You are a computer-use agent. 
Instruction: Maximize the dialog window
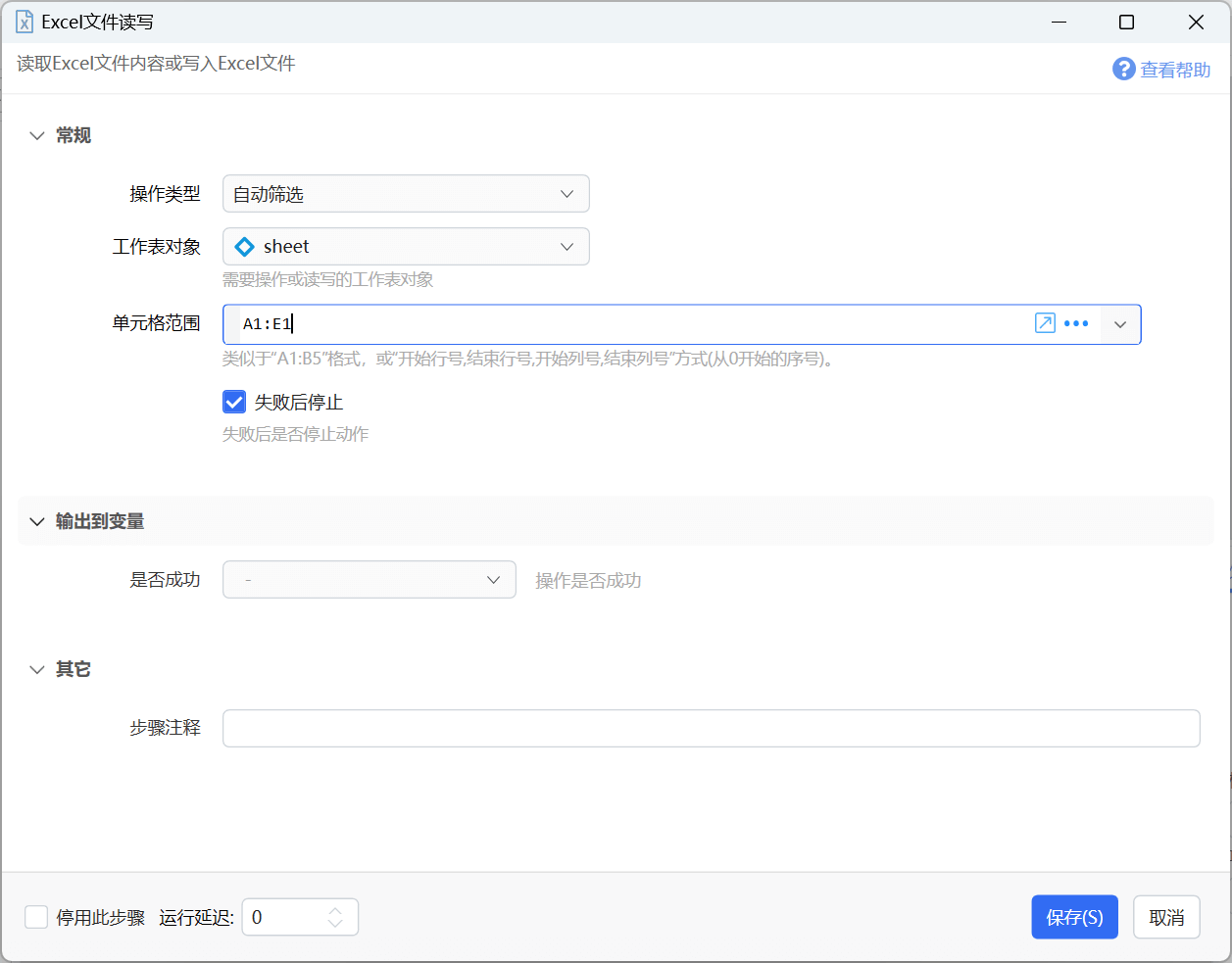tap(1127, 22)
